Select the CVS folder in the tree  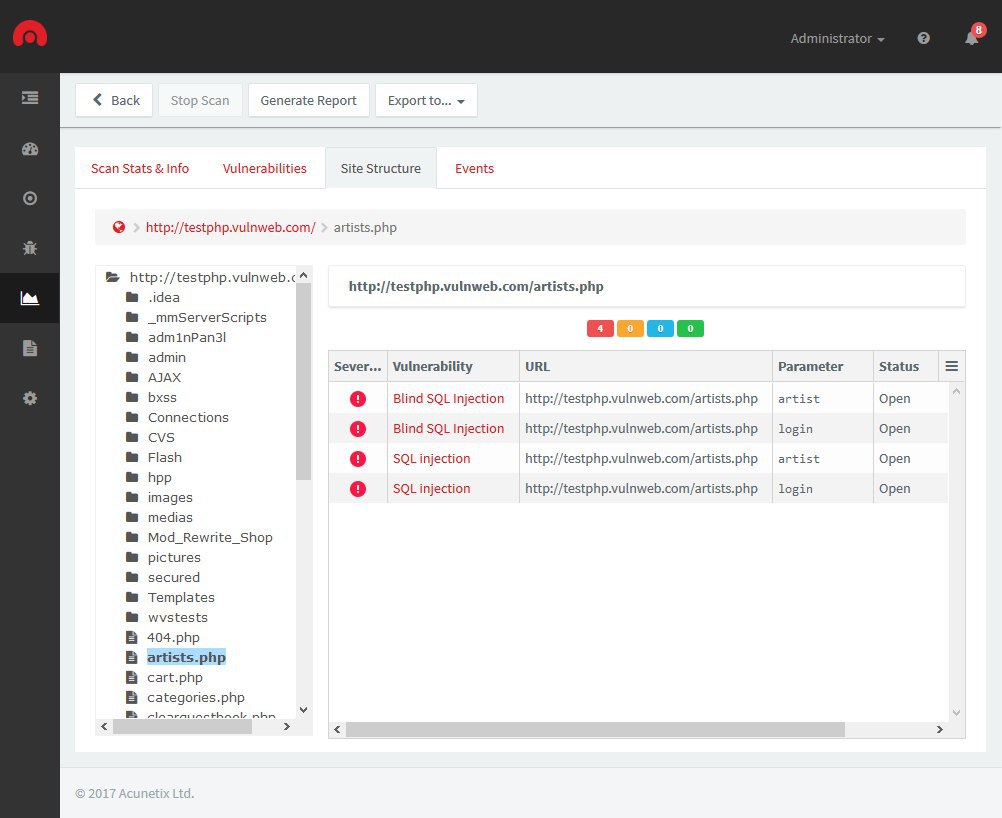pyautogui.click(x=161, y=438)
